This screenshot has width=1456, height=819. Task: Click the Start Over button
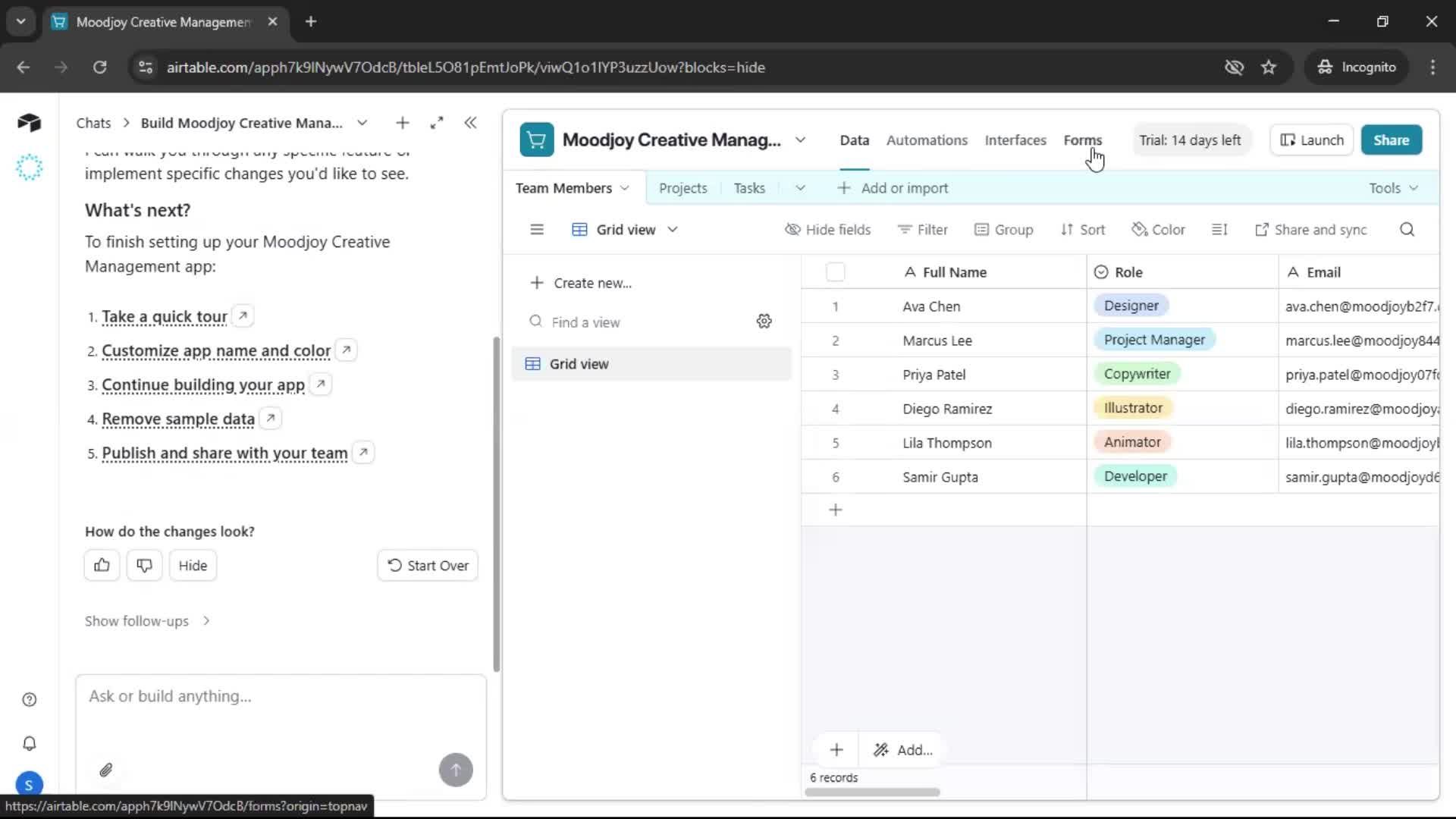(x=428, y=566)
